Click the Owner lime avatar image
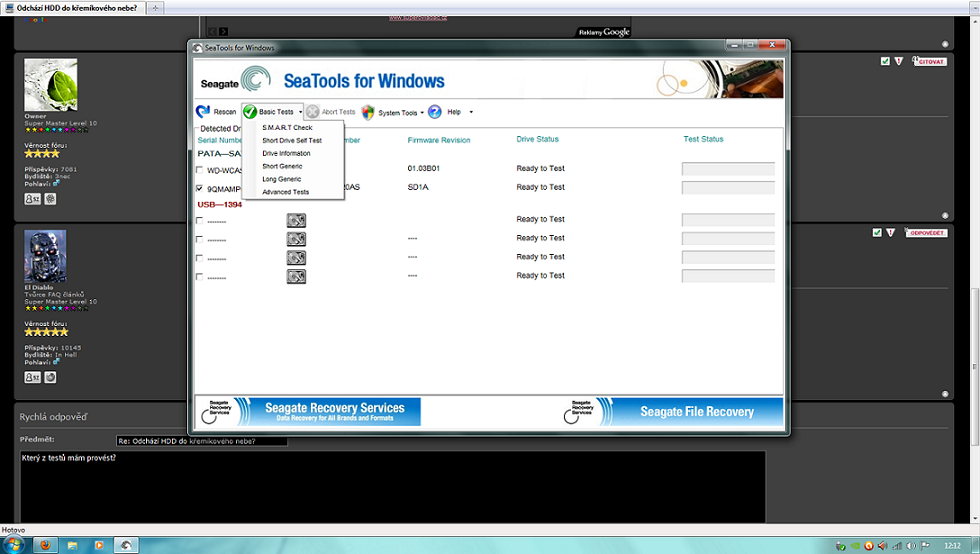 coord(51,85)
